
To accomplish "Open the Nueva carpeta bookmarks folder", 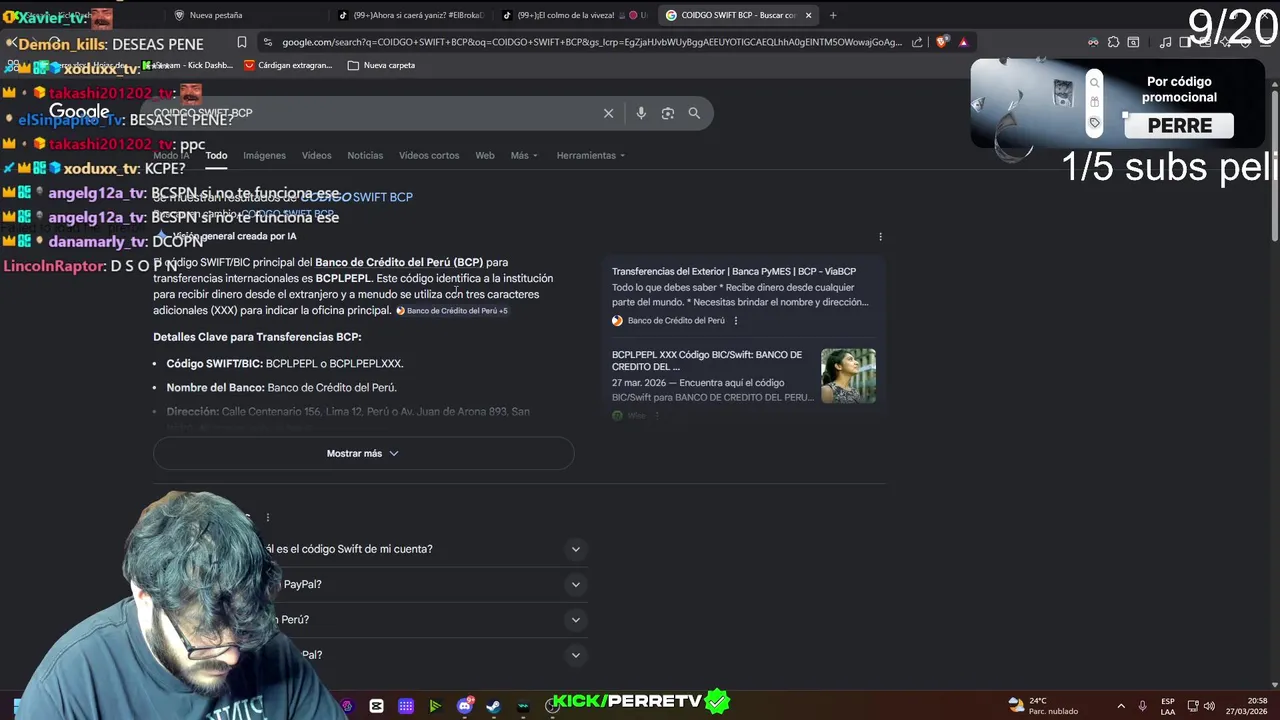I will (x=381, y=65).
